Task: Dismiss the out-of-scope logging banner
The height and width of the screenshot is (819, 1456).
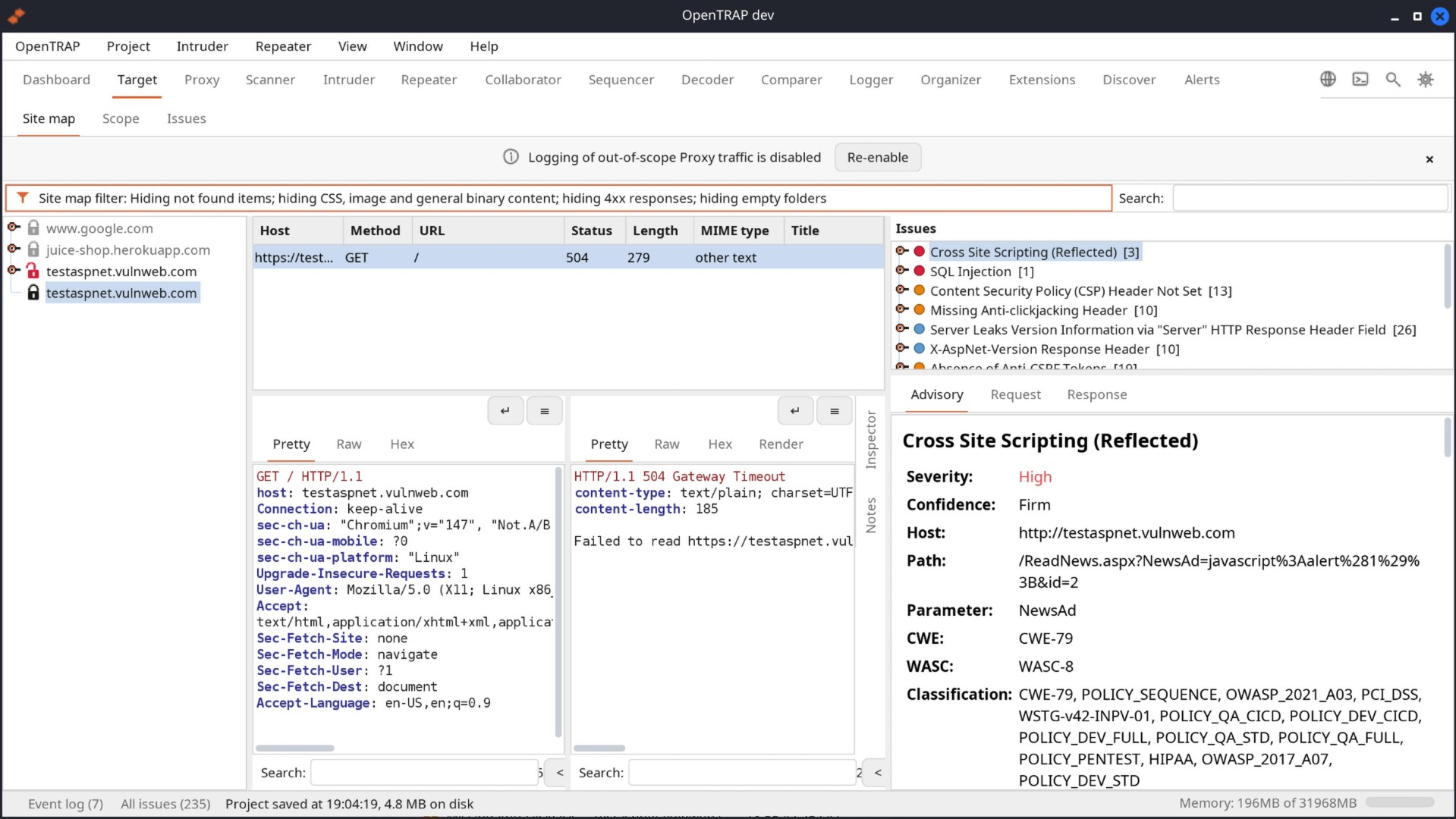Action: [x=1429, y=159]
